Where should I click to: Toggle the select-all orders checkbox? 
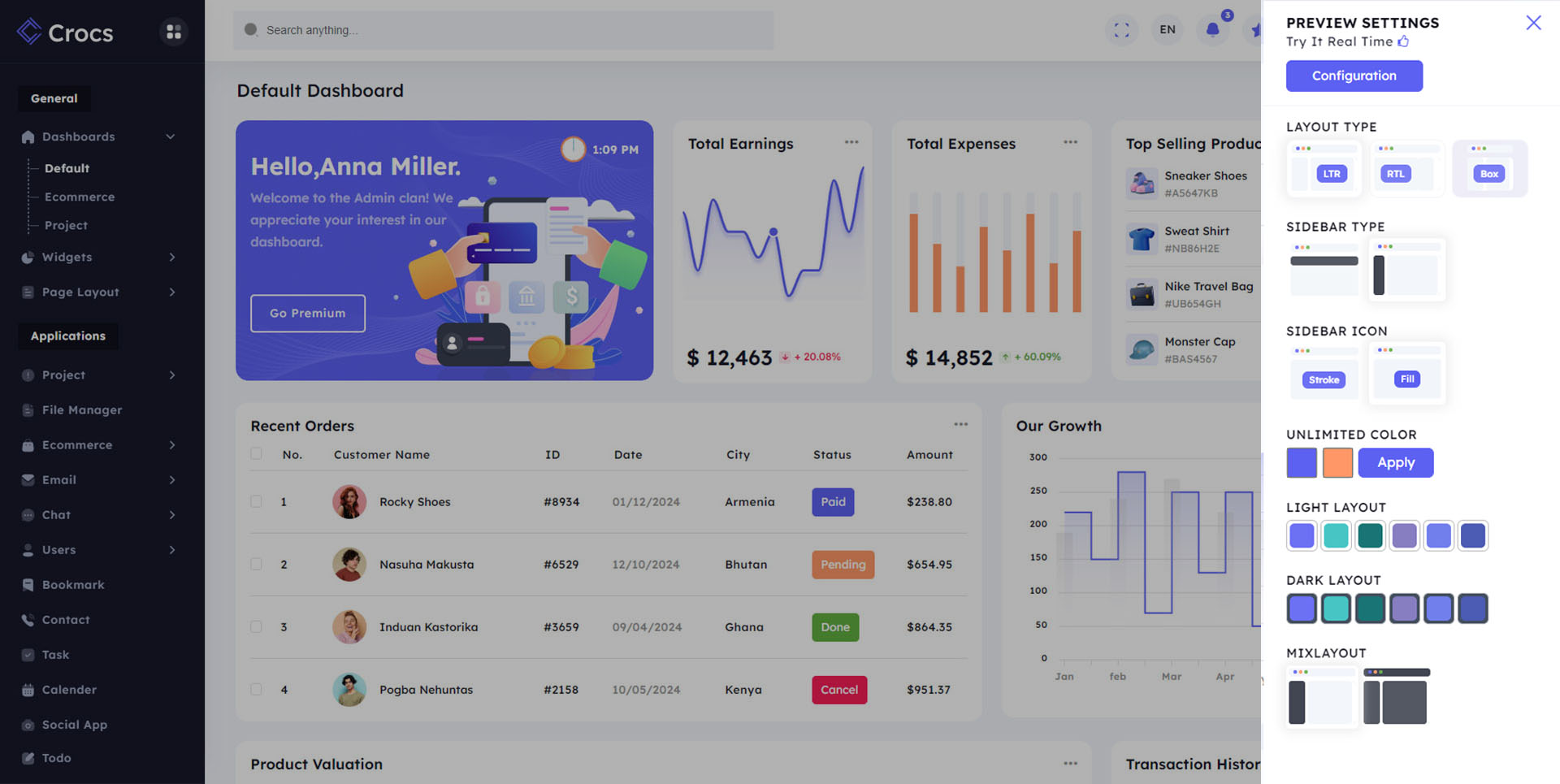[257, 454]
